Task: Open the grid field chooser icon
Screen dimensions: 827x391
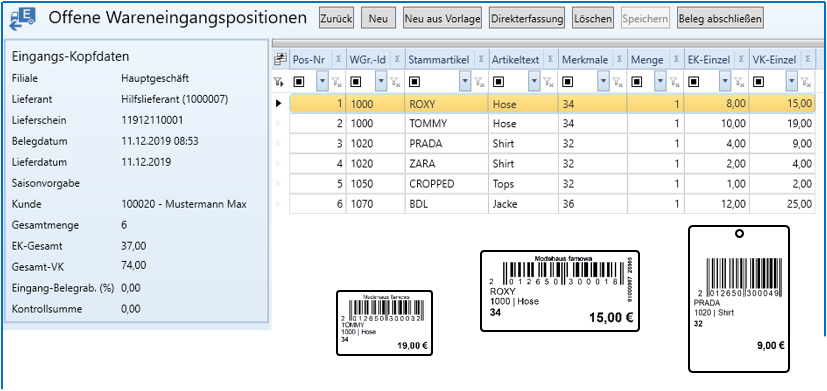Action: tap(280, 60)
